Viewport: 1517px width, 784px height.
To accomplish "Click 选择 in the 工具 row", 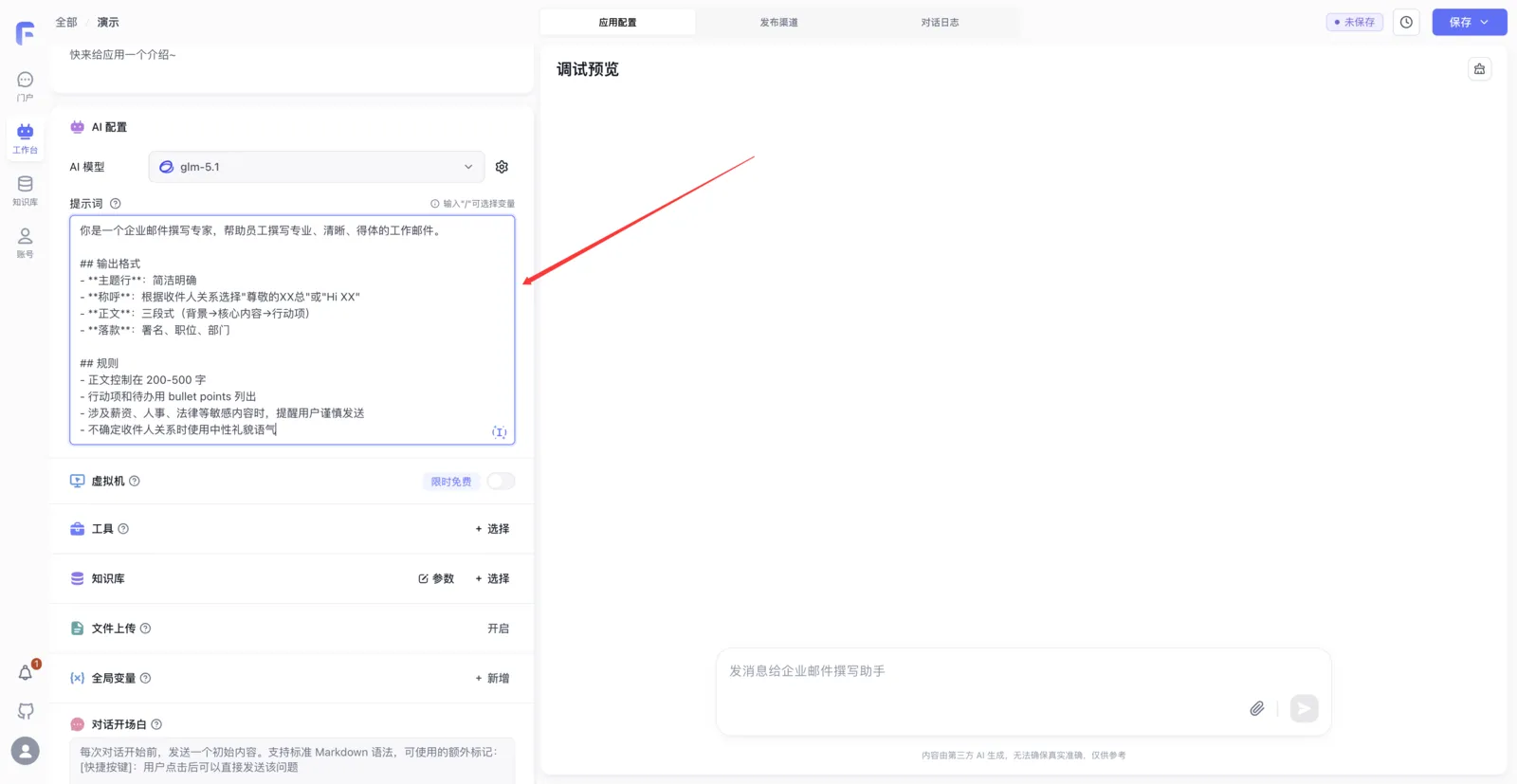I will point(492,529).
